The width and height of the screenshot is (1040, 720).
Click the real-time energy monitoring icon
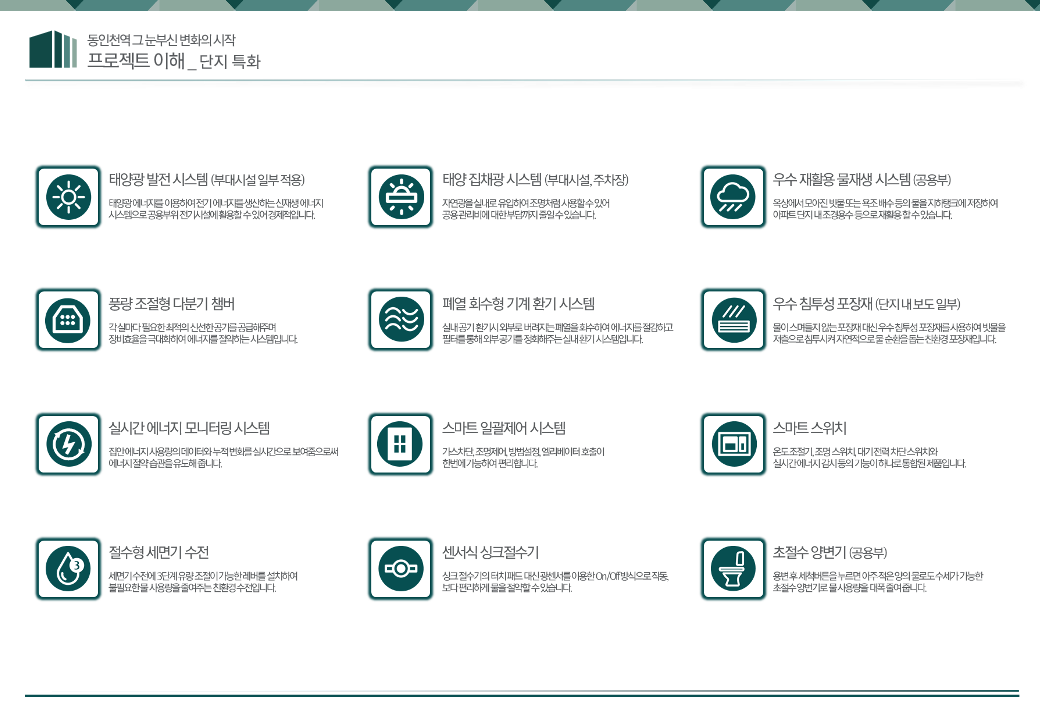click(x=68, y=443)
